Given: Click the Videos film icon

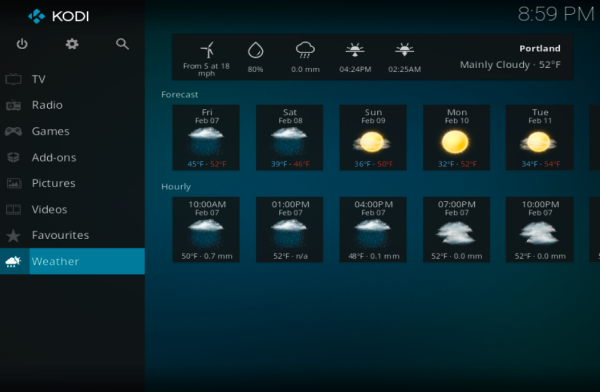Looking at the screenshot, I should 13,209.
